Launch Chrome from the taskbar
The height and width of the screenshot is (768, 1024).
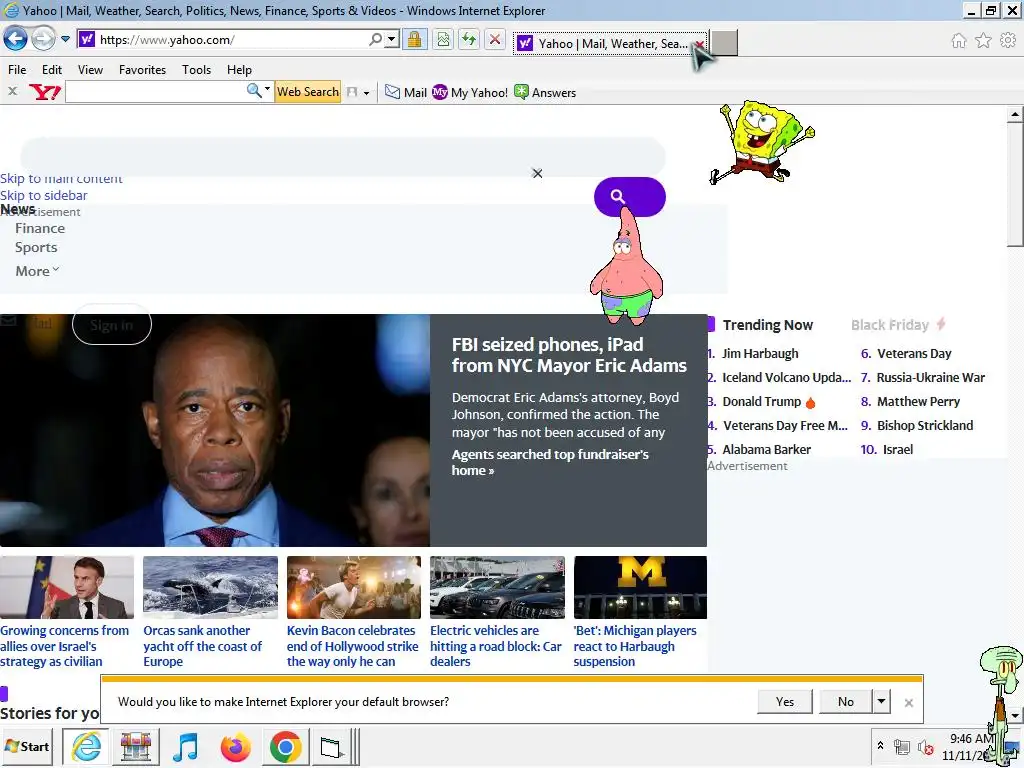[285, 747]
